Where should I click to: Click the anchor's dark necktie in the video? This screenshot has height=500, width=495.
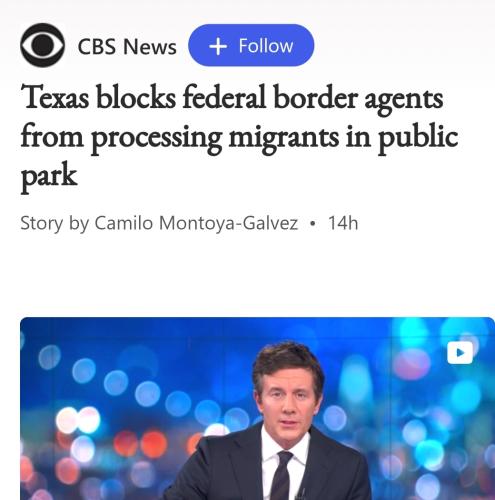click(x=282, y=475)
